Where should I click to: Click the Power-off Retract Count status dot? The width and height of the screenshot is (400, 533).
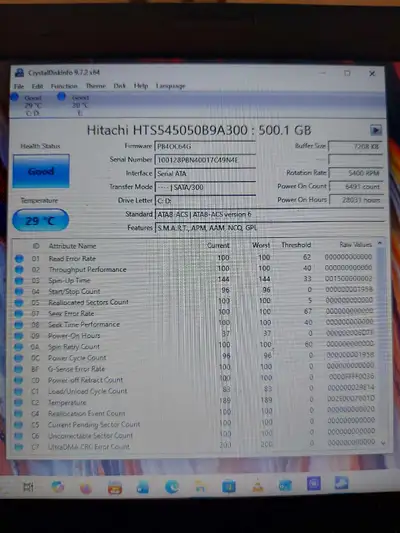(19, 380)
